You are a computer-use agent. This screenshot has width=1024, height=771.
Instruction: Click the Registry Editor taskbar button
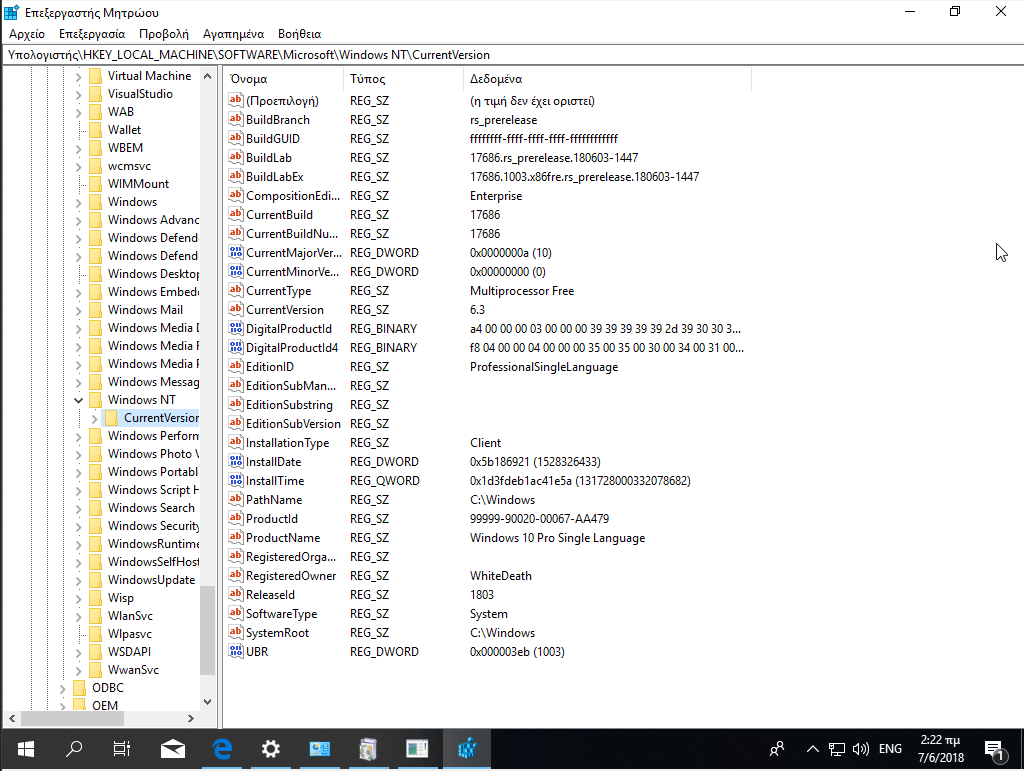[466, 749]
